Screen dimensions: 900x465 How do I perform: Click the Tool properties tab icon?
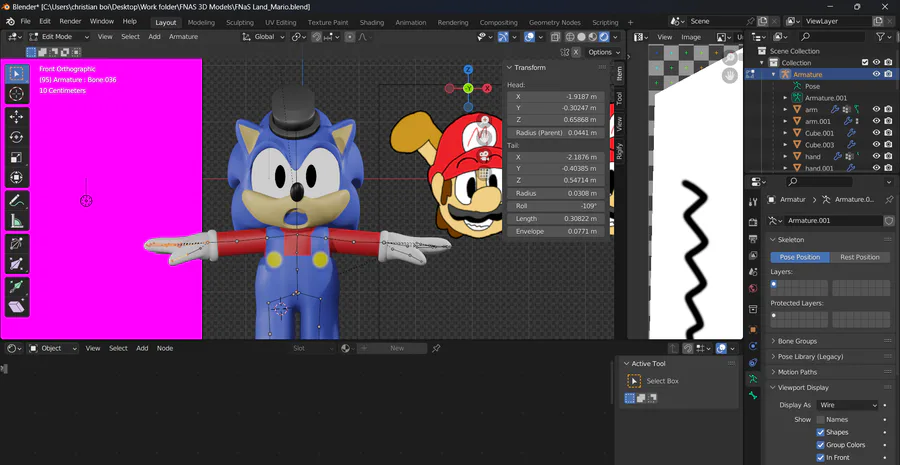point(753,202)
